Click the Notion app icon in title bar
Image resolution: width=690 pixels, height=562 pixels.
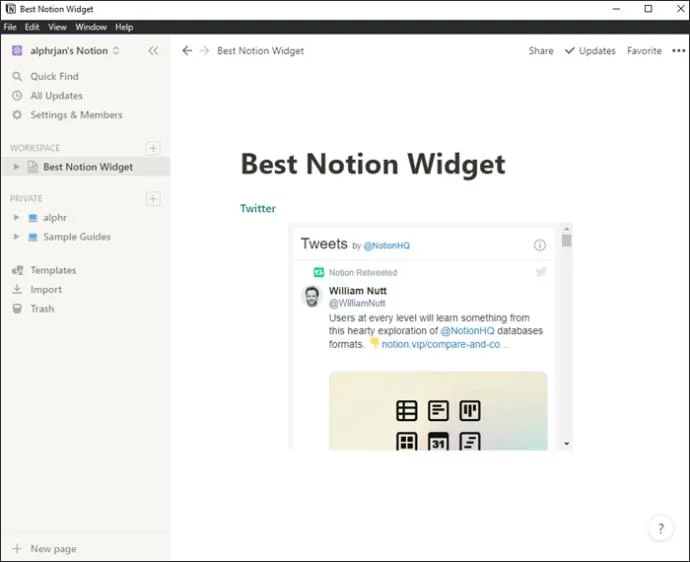click(11, 9)
